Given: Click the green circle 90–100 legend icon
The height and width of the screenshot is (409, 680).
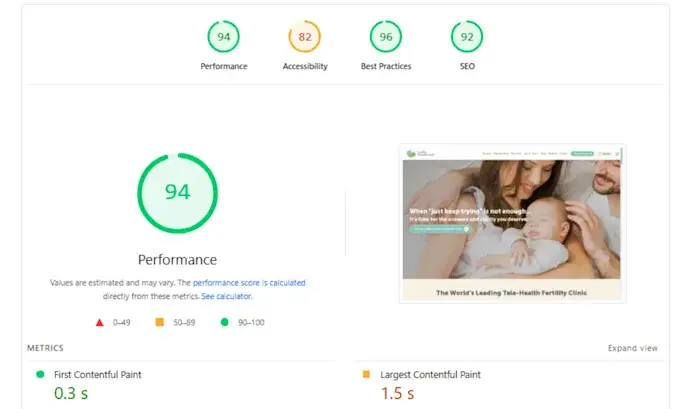Looking at the screenshot, I should 224,322.
